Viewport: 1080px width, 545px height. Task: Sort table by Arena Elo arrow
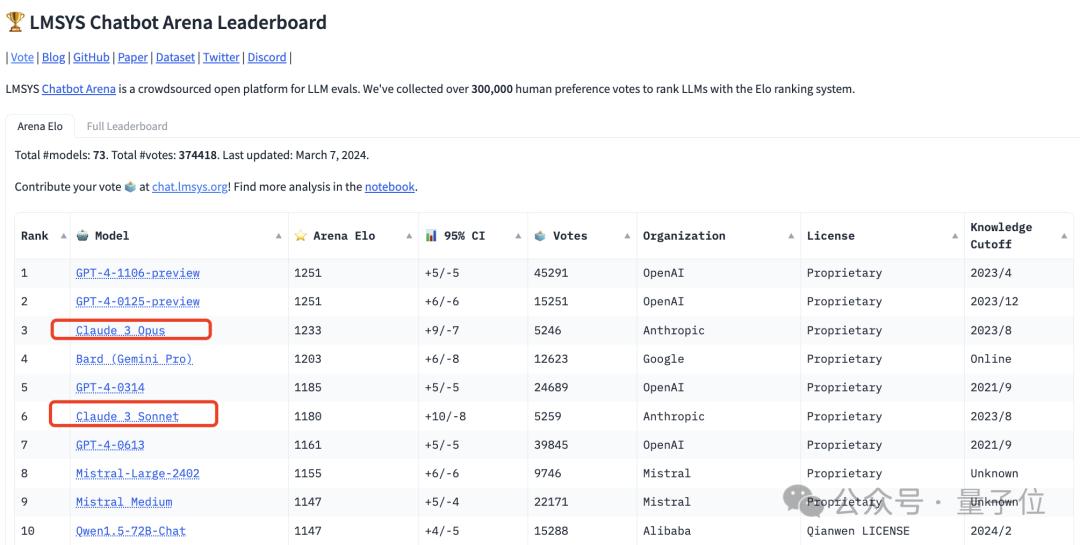[x=409, y=236]
